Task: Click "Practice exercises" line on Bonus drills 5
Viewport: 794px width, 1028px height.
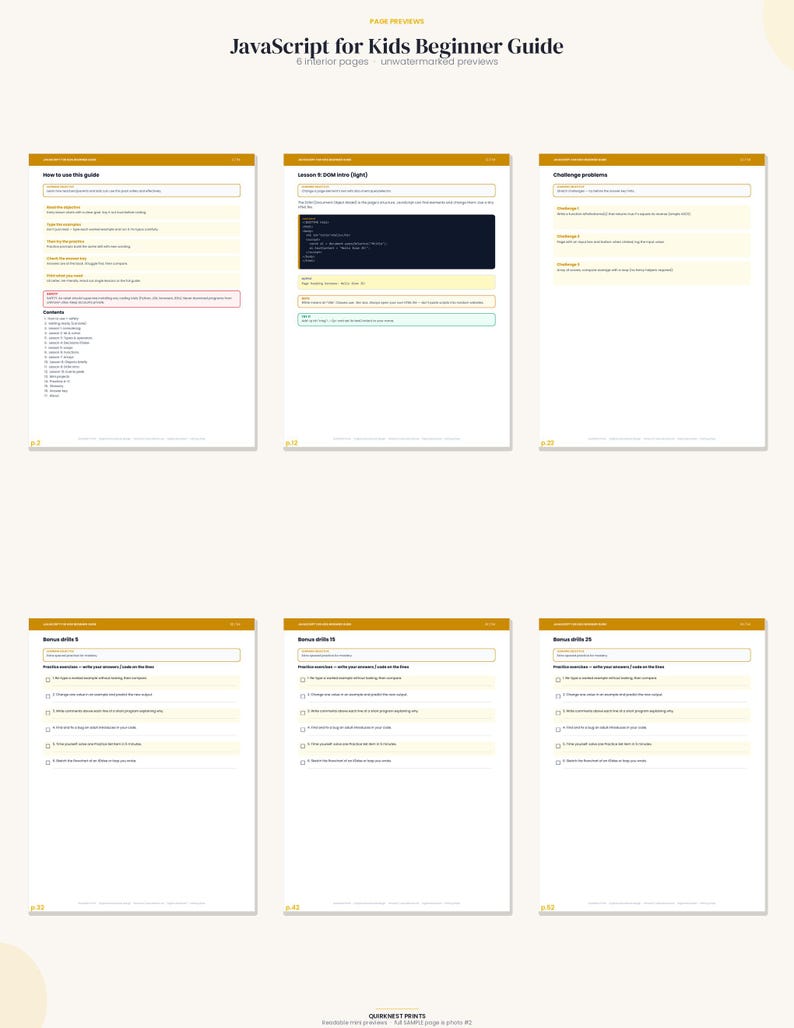Action: coord(98,667)
